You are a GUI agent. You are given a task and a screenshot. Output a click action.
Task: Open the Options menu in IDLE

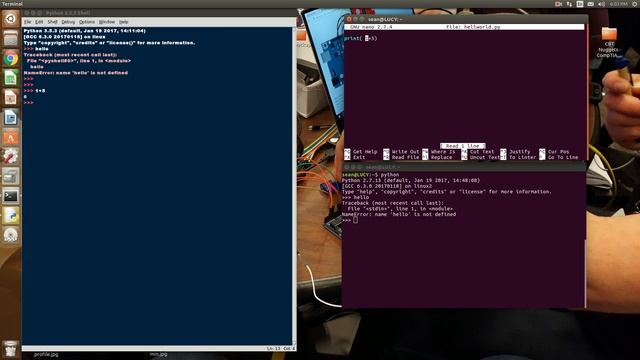(87, 22)
